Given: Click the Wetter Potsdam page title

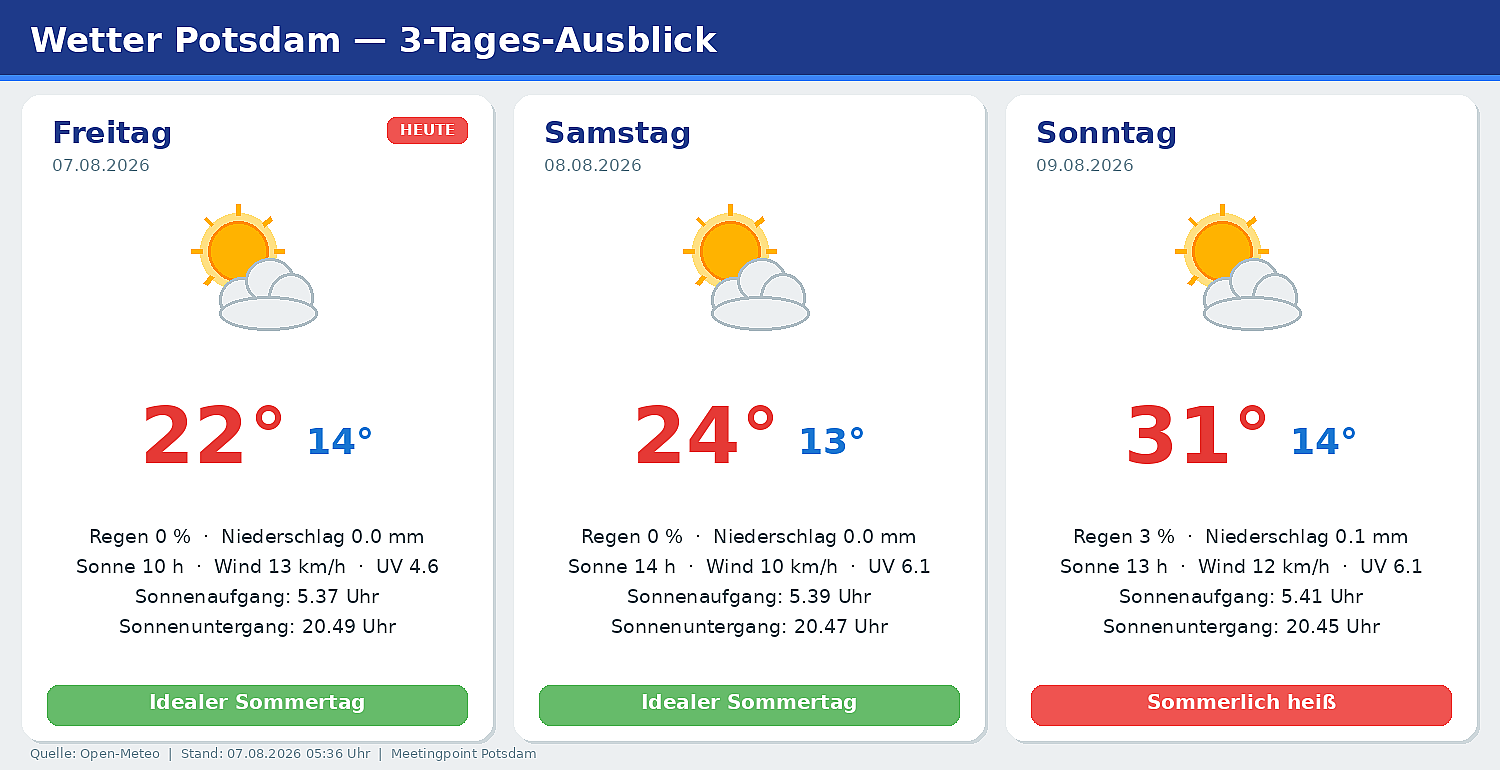Looking at the screenshot, I should click(x=373, y=40).
